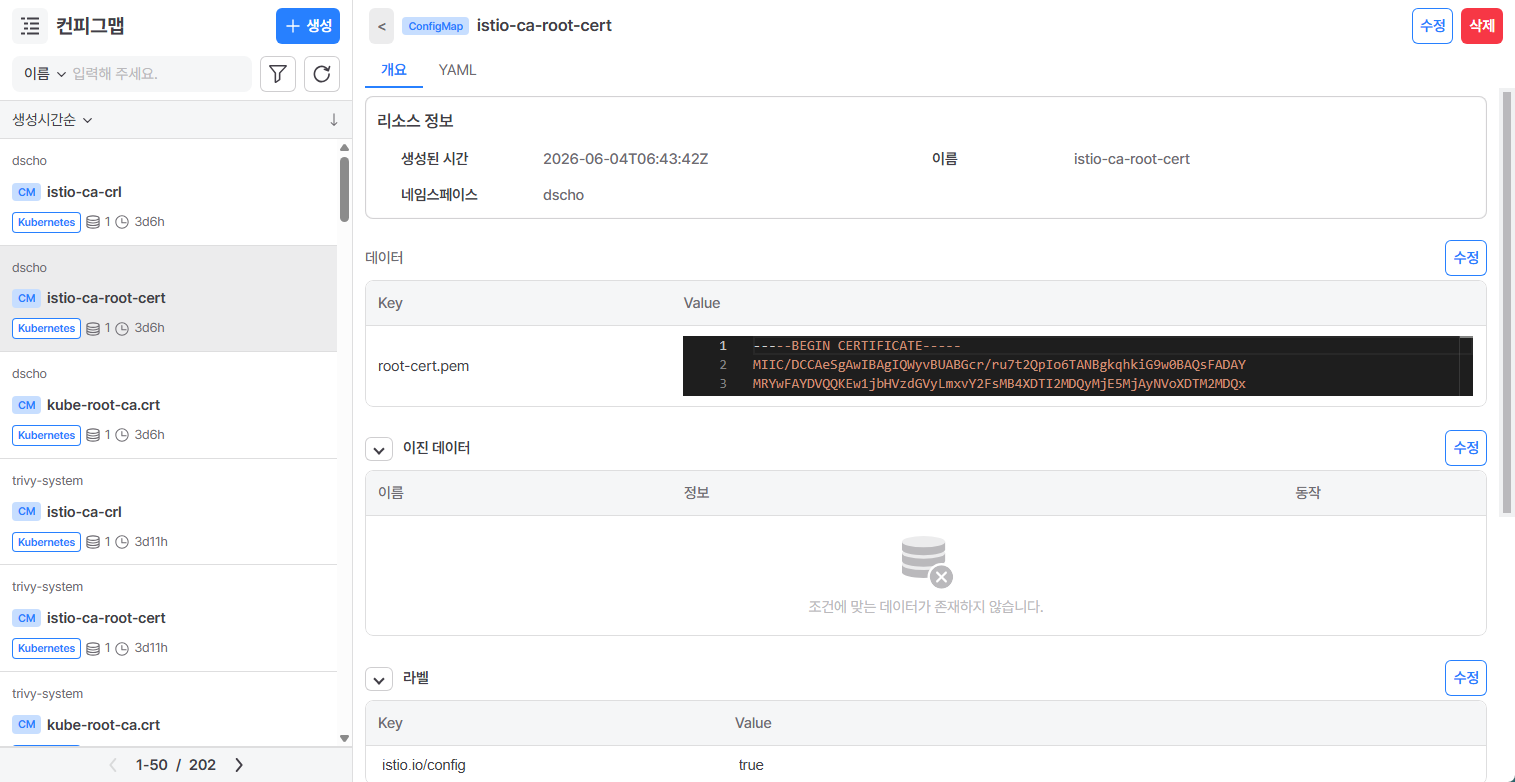Click the ConfigMap list scrollbar
Screen dimensions: 1515x782
point(344,189)
